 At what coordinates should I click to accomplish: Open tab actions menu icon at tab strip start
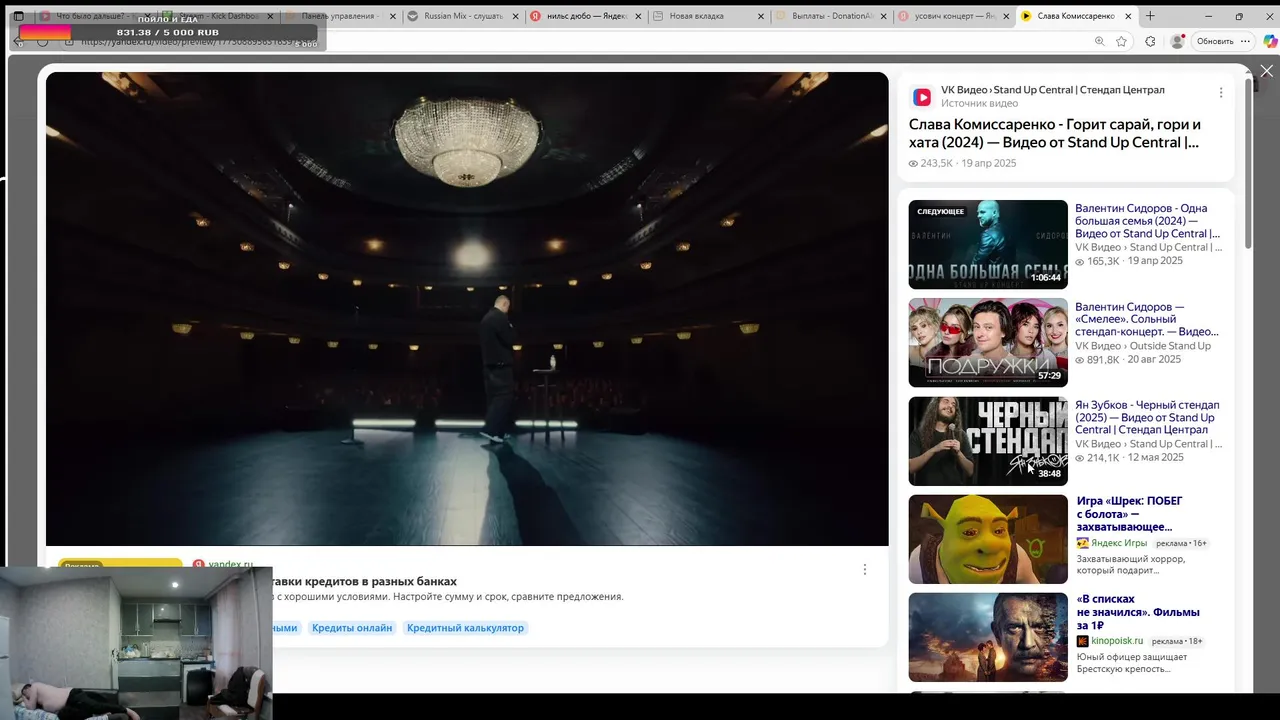(x=18, y=16)
